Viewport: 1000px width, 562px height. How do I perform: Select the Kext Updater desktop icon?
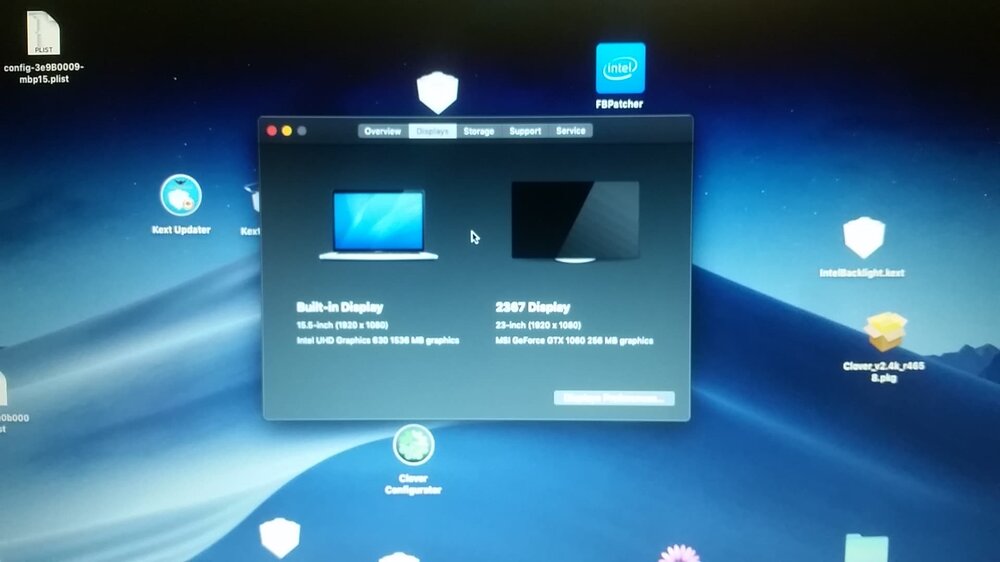click(x=181, y=196)
